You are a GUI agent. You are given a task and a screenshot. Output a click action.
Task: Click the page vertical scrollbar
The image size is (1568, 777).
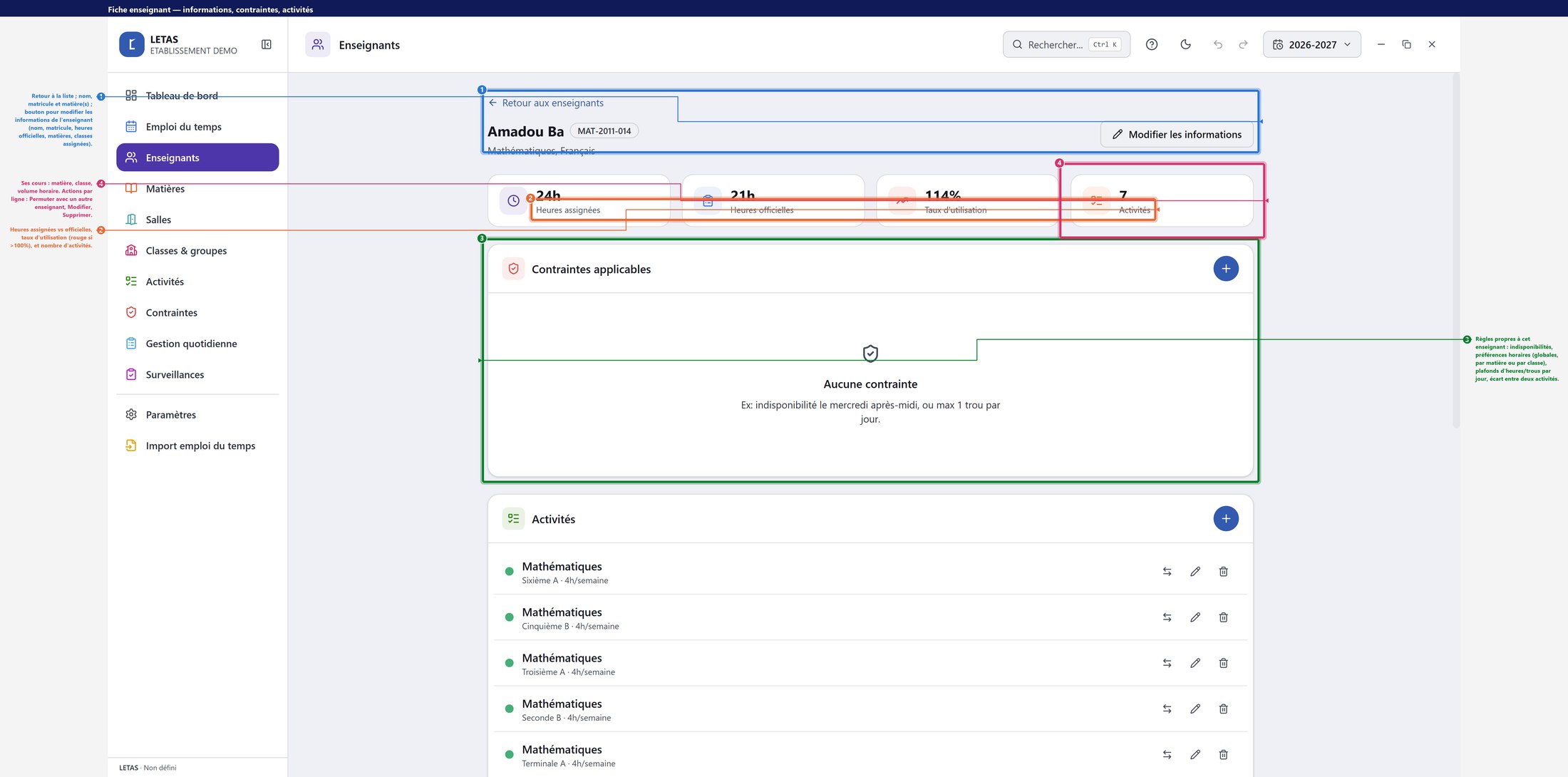pos(1456,249)
